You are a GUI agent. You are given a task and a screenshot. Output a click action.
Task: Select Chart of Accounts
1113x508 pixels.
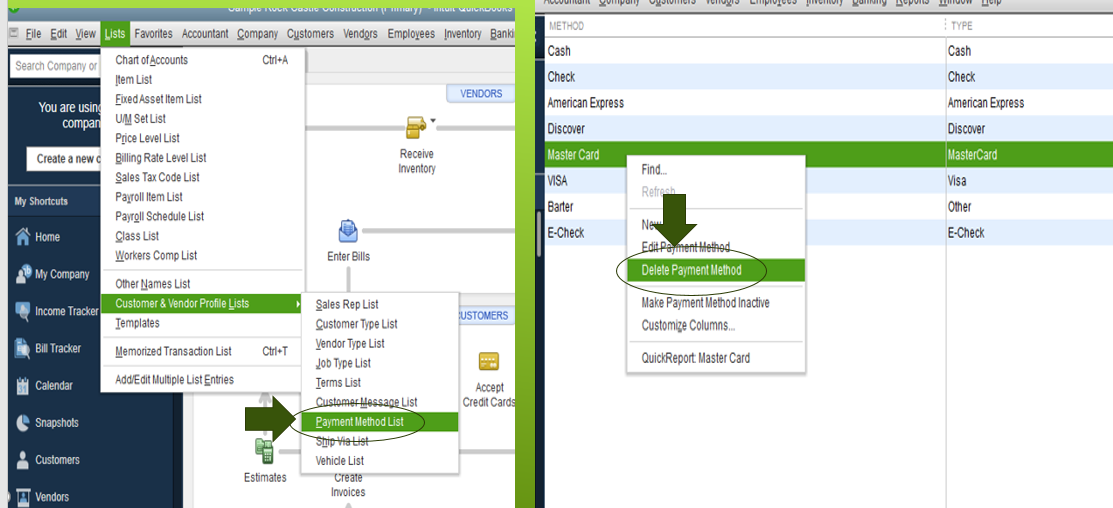(202, 60)
